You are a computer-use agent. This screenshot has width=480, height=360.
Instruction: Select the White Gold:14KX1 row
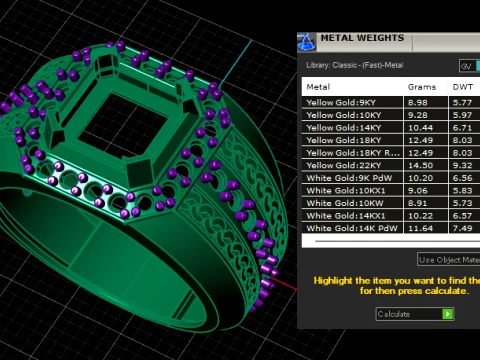391,216
